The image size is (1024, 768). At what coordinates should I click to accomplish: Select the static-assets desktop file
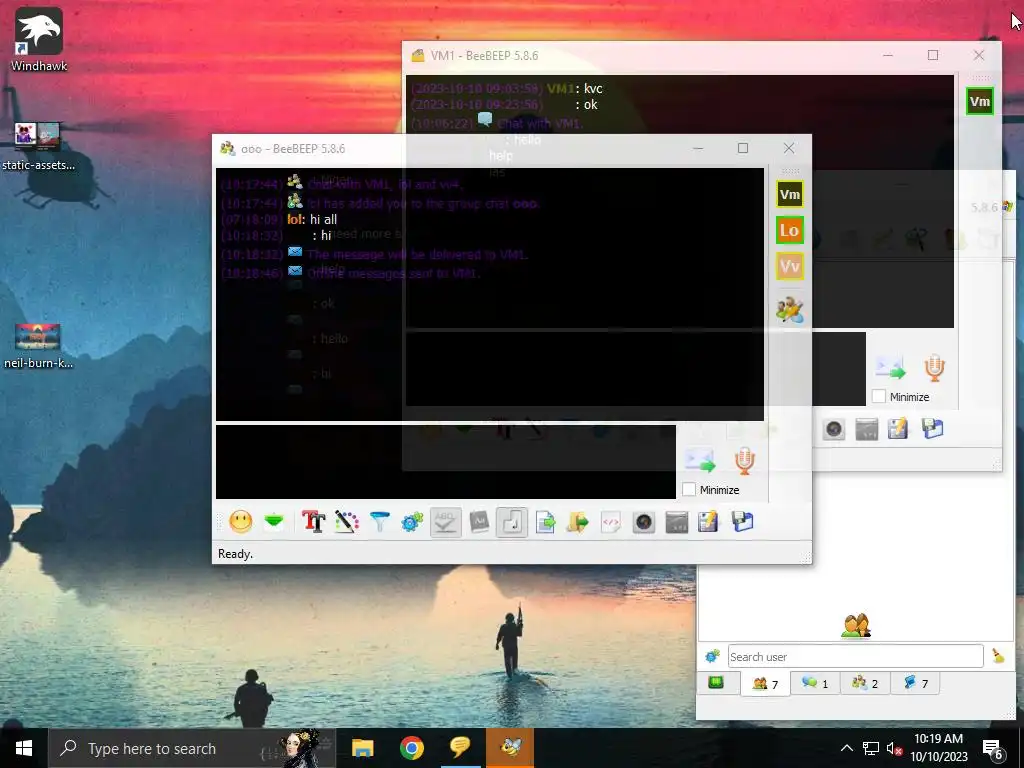click(38, 146)
